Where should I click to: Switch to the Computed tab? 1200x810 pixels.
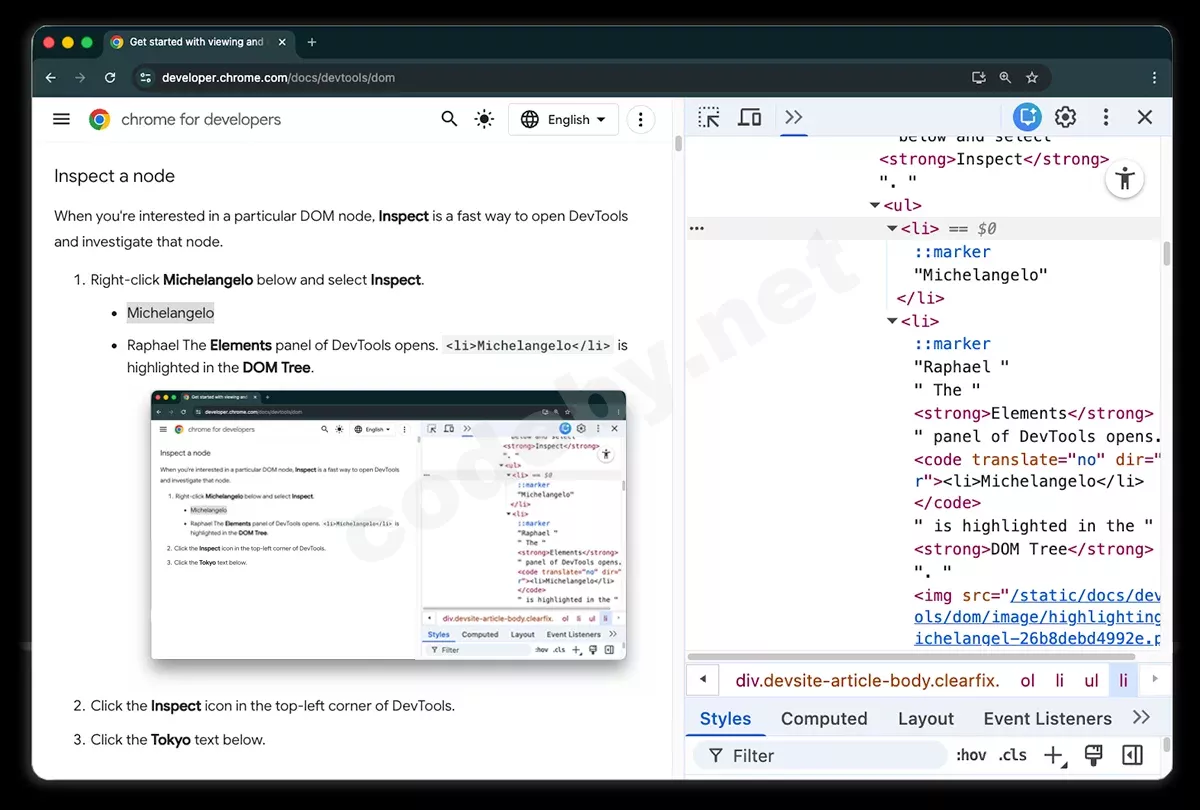[x=824, y=718]
